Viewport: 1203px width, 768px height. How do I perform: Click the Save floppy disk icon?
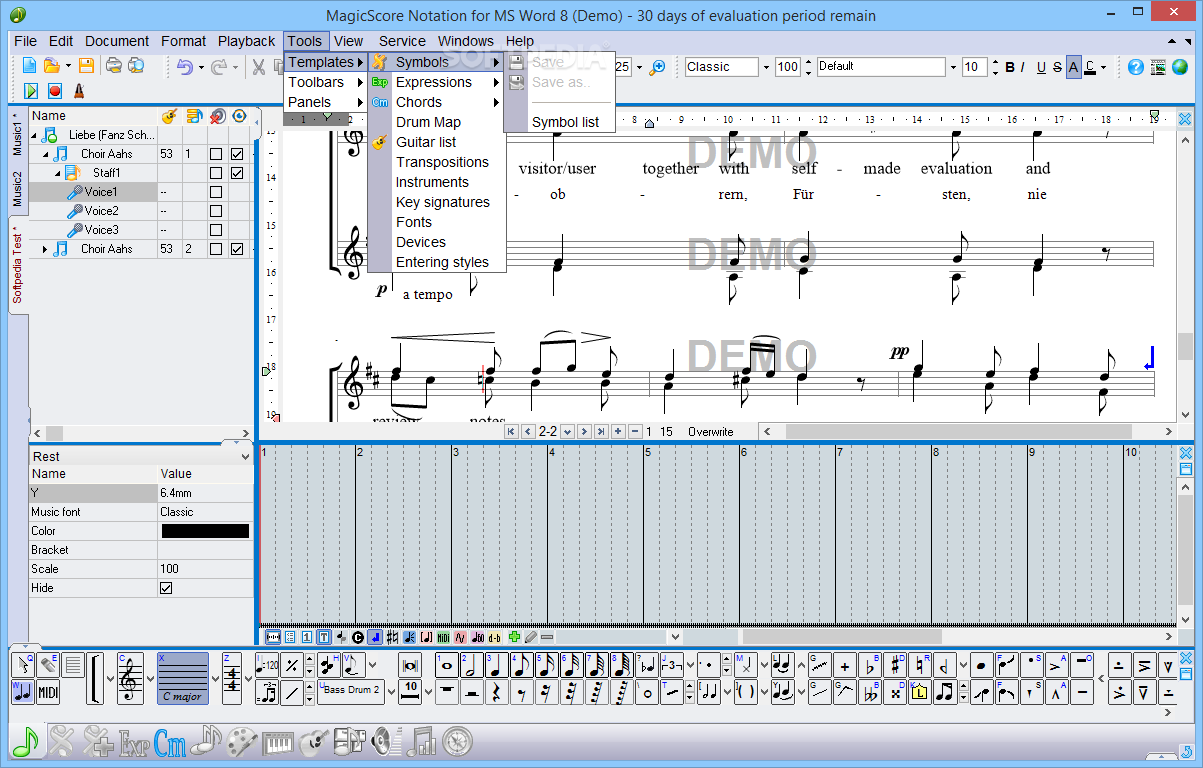pos(86,65)
